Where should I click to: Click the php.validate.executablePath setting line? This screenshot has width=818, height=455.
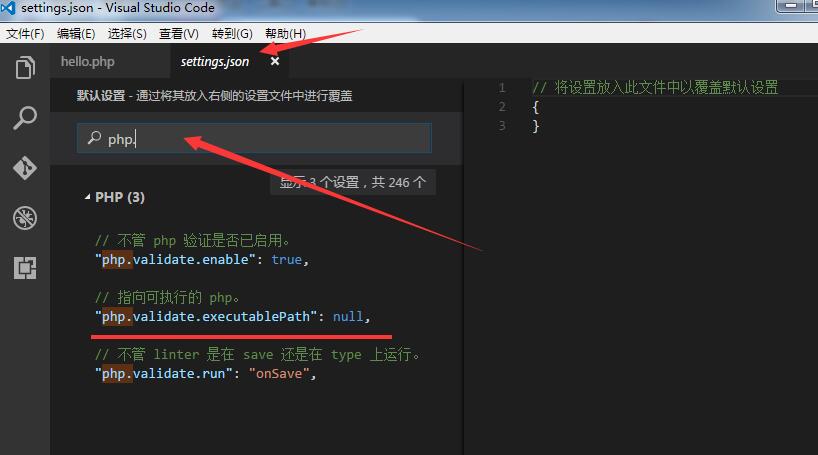pyautogui.click(x=233, y=317)
